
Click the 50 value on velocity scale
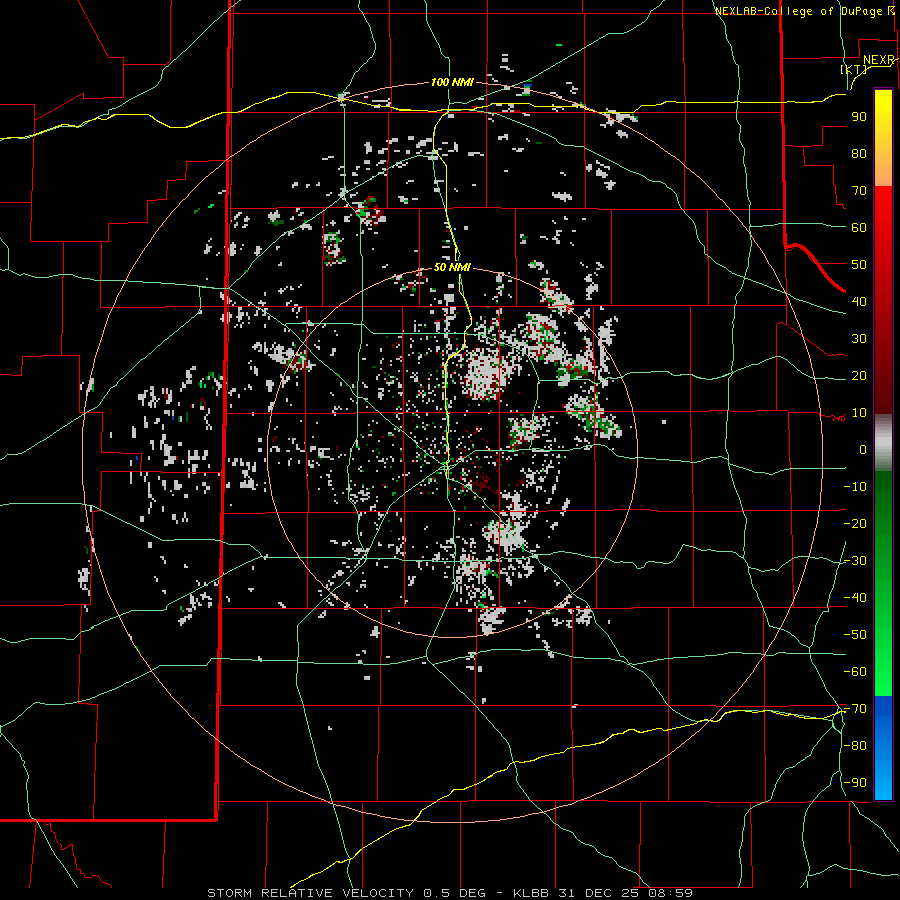(859, 265)
